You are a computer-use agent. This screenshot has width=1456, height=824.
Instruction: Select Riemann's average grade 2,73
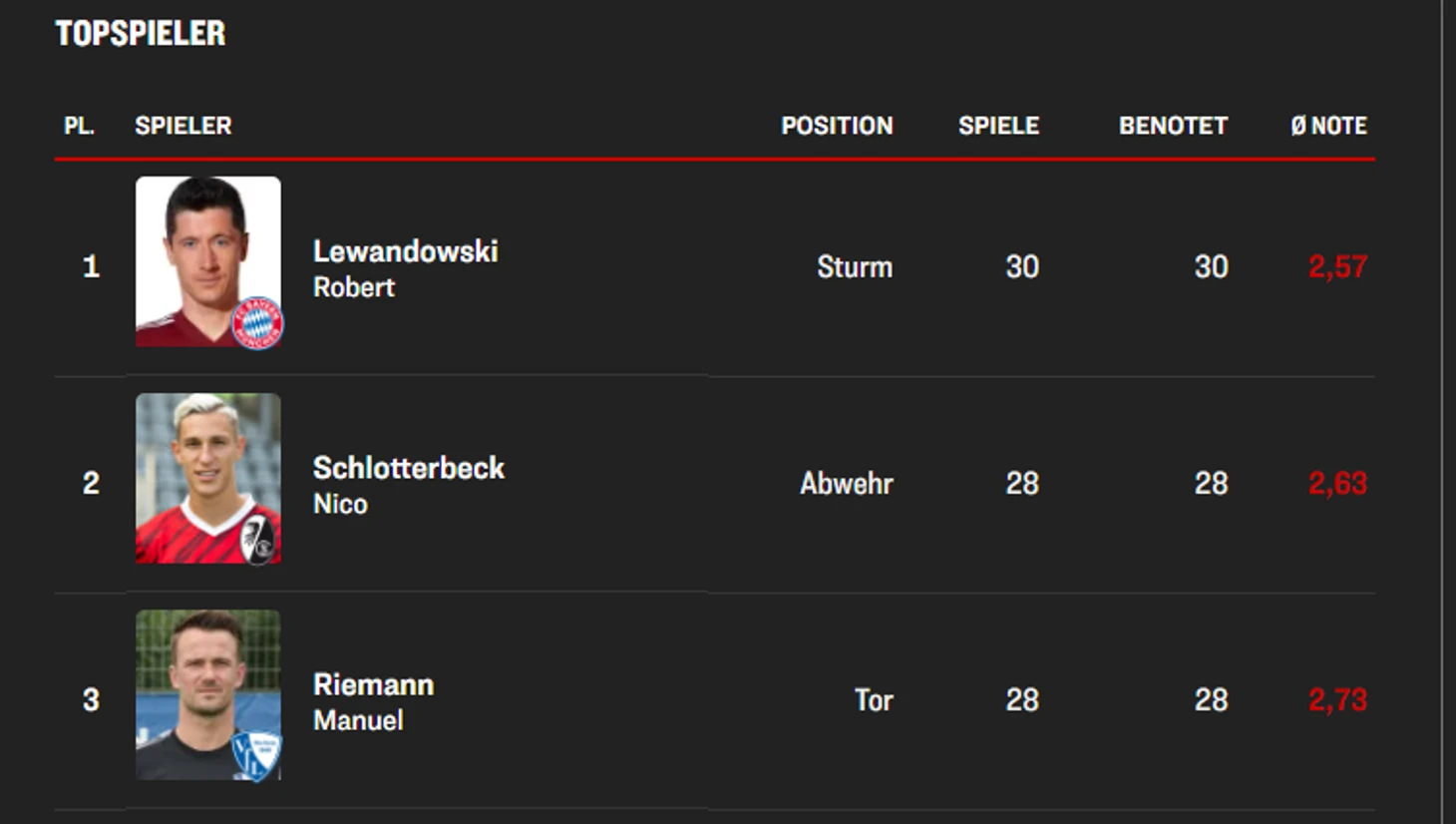tap(1337, 699)
